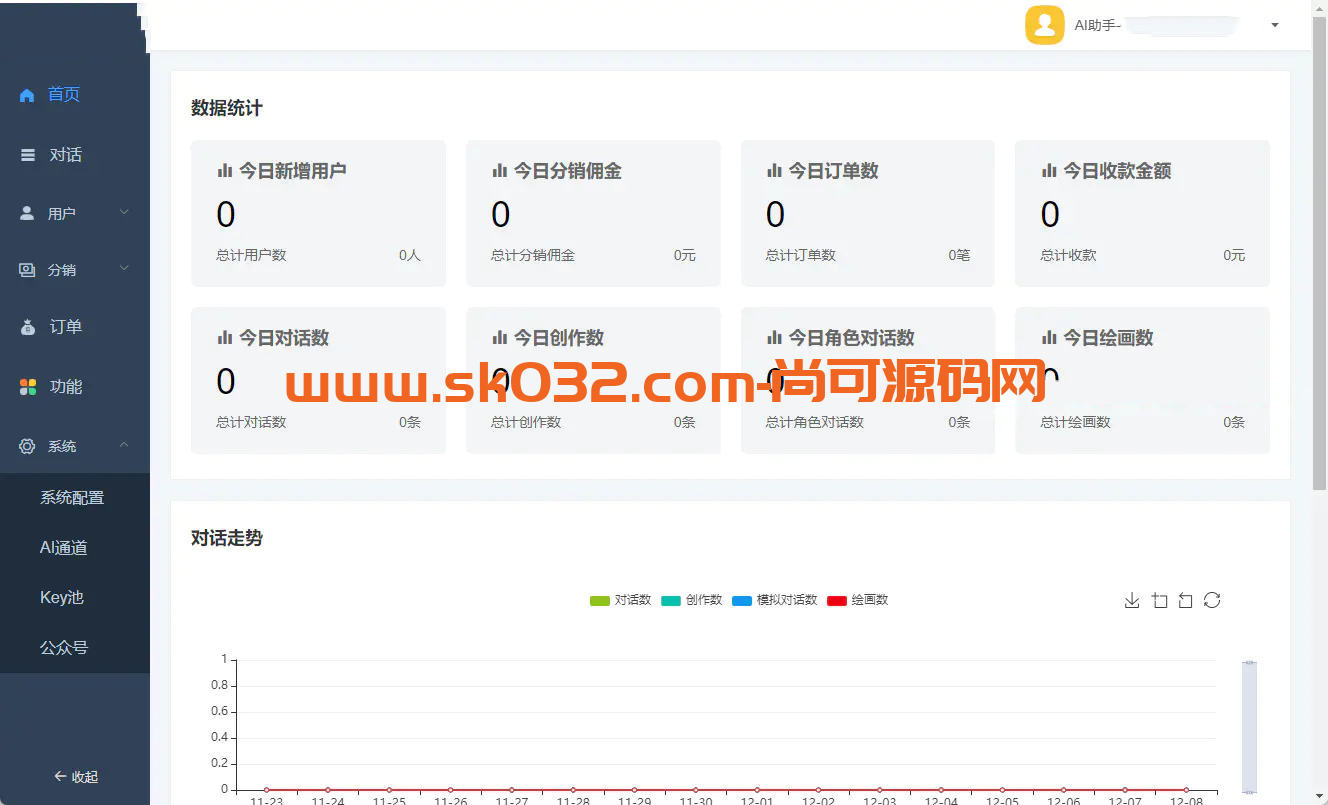
Task: Click the 系统 gear icon
Action: [x=27, y=446]
